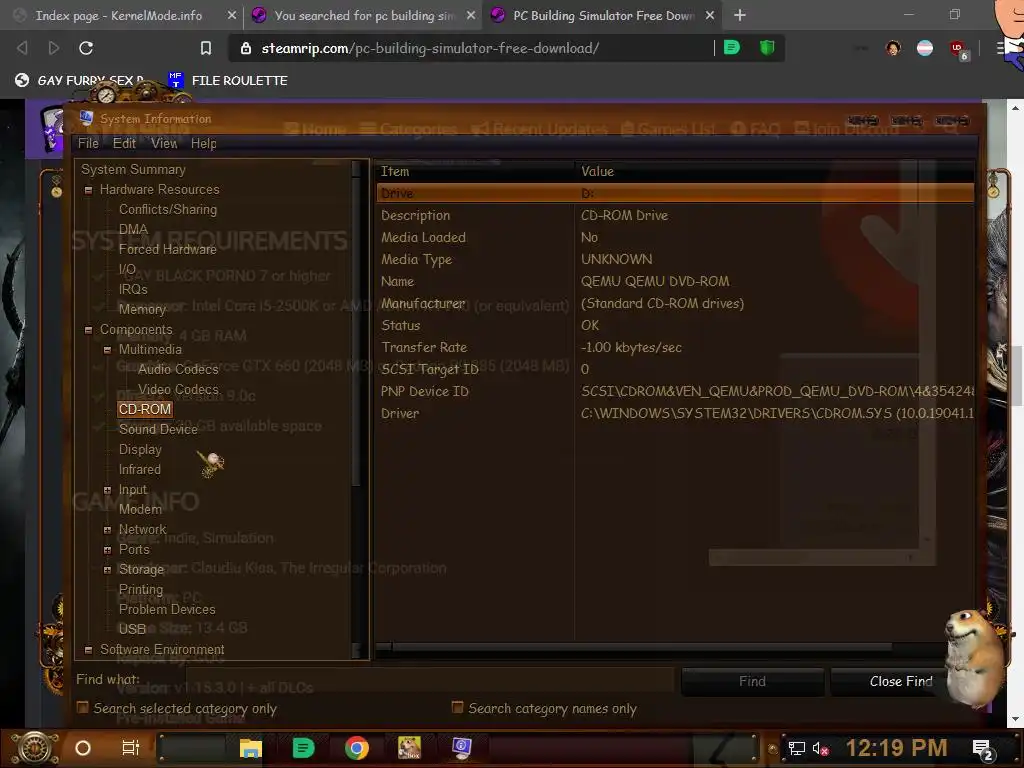Open the notification center icon

coord(982,748)
